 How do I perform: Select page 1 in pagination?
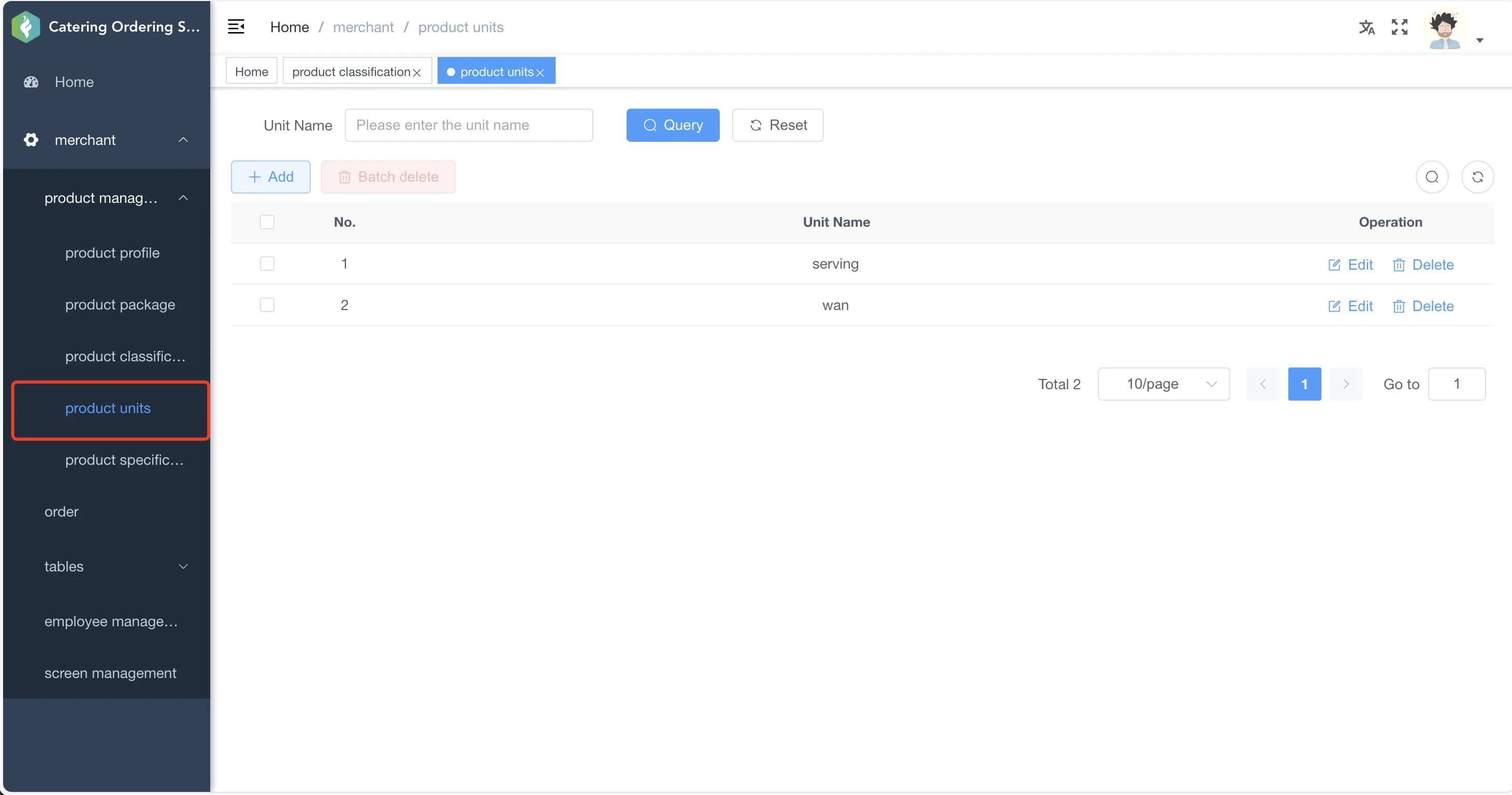pos(1304,384)
